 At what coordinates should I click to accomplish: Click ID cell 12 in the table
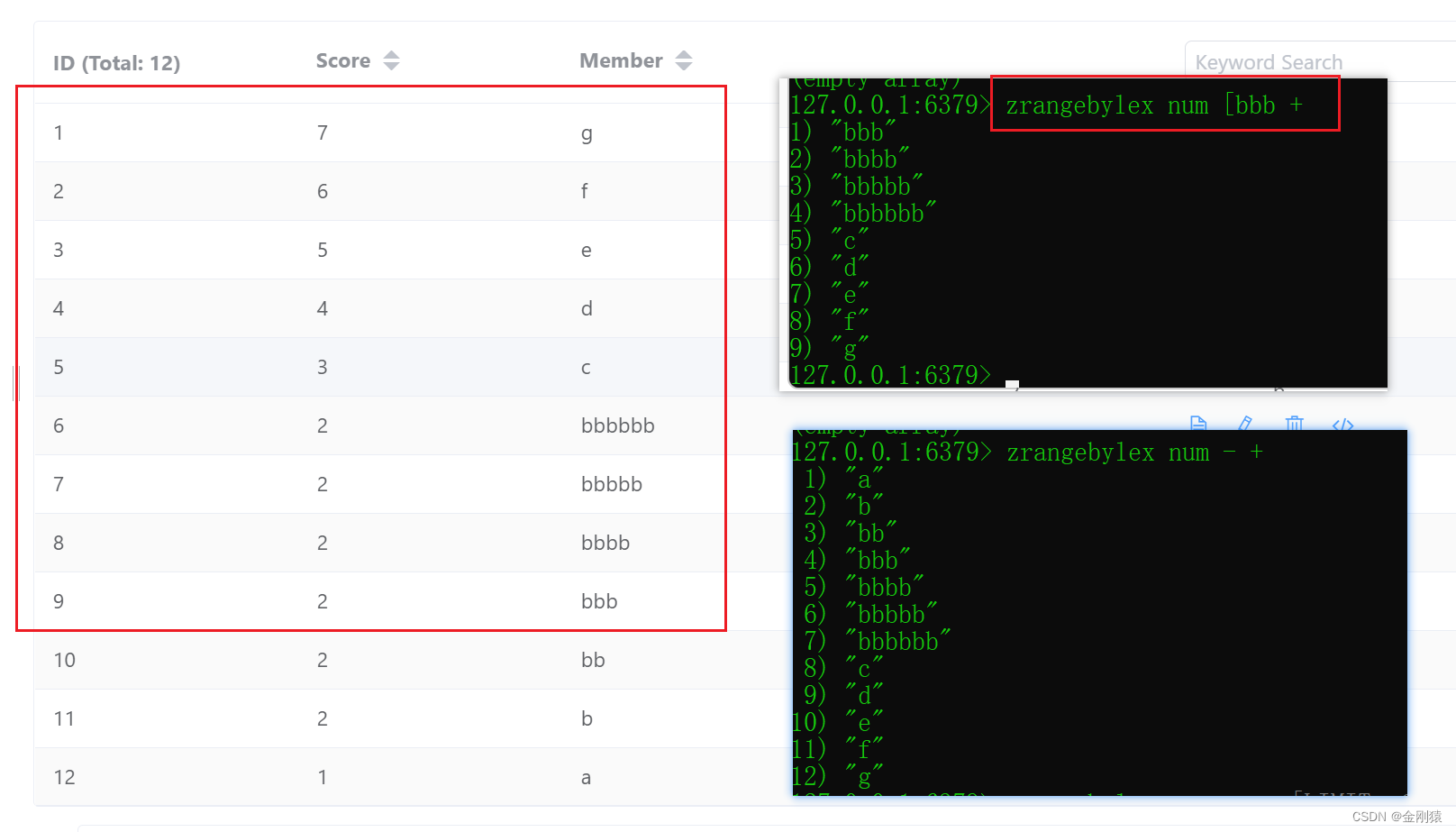tap(64, 777)
